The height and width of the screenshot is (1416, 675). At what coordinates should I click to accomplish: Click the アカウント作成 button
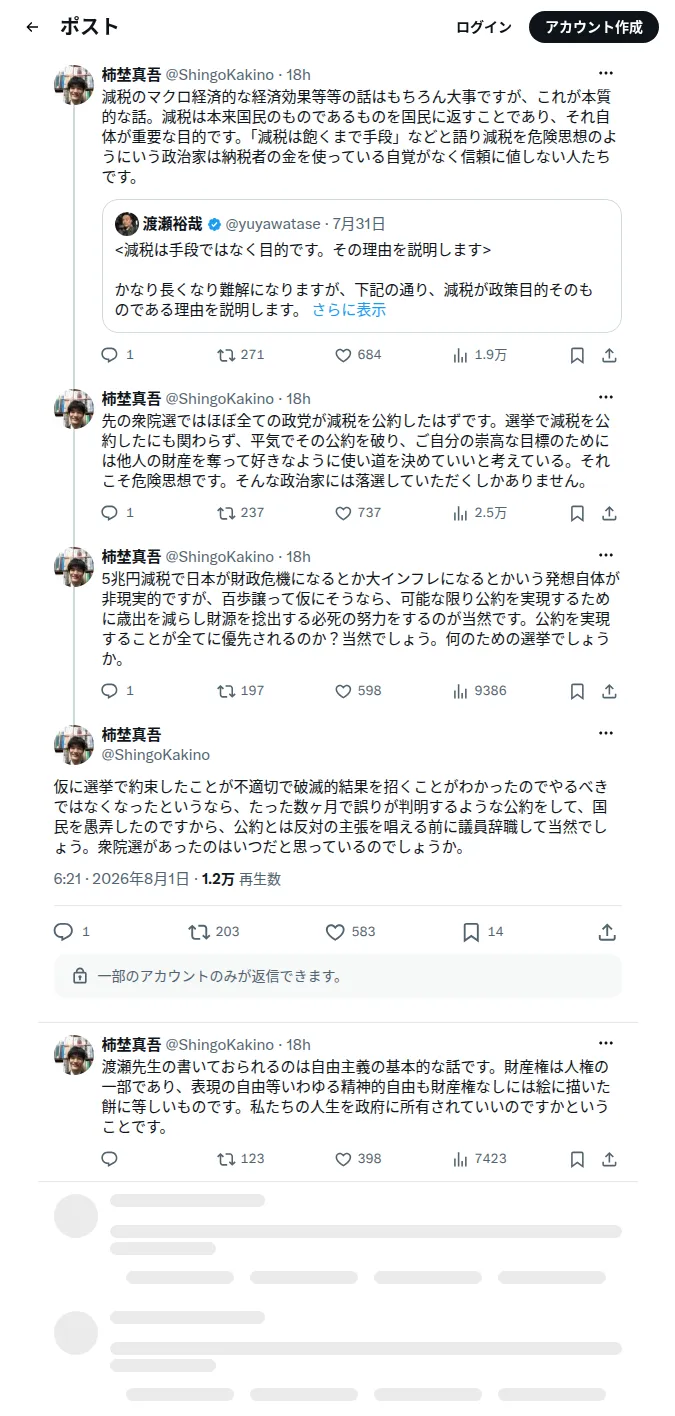click(x=594, y=27)
